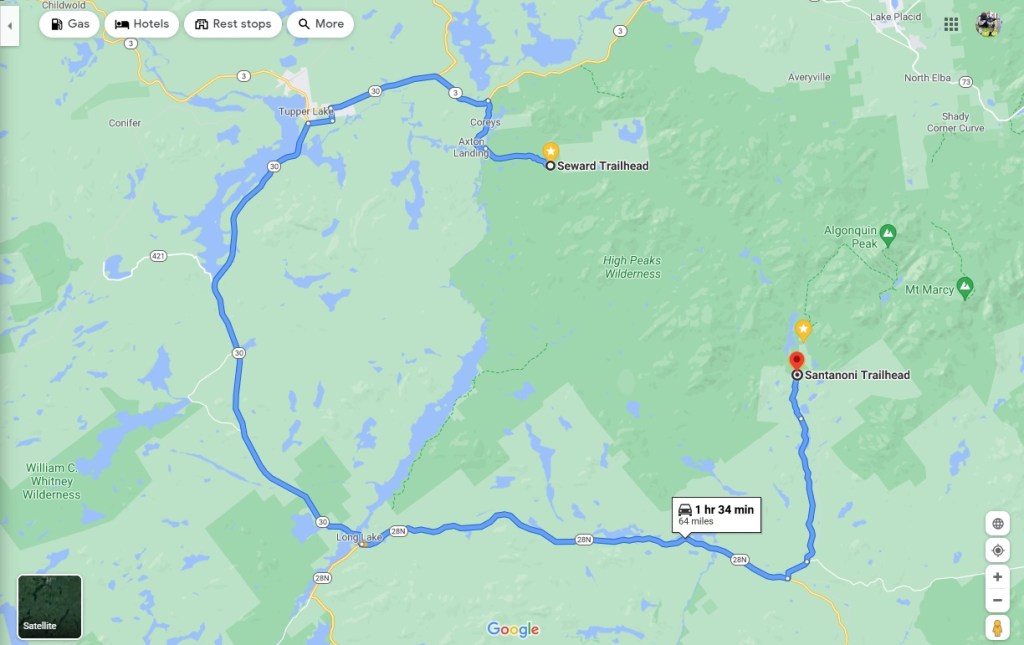
Task: Find Rest stops on the map
Action: tap(232, 24)
